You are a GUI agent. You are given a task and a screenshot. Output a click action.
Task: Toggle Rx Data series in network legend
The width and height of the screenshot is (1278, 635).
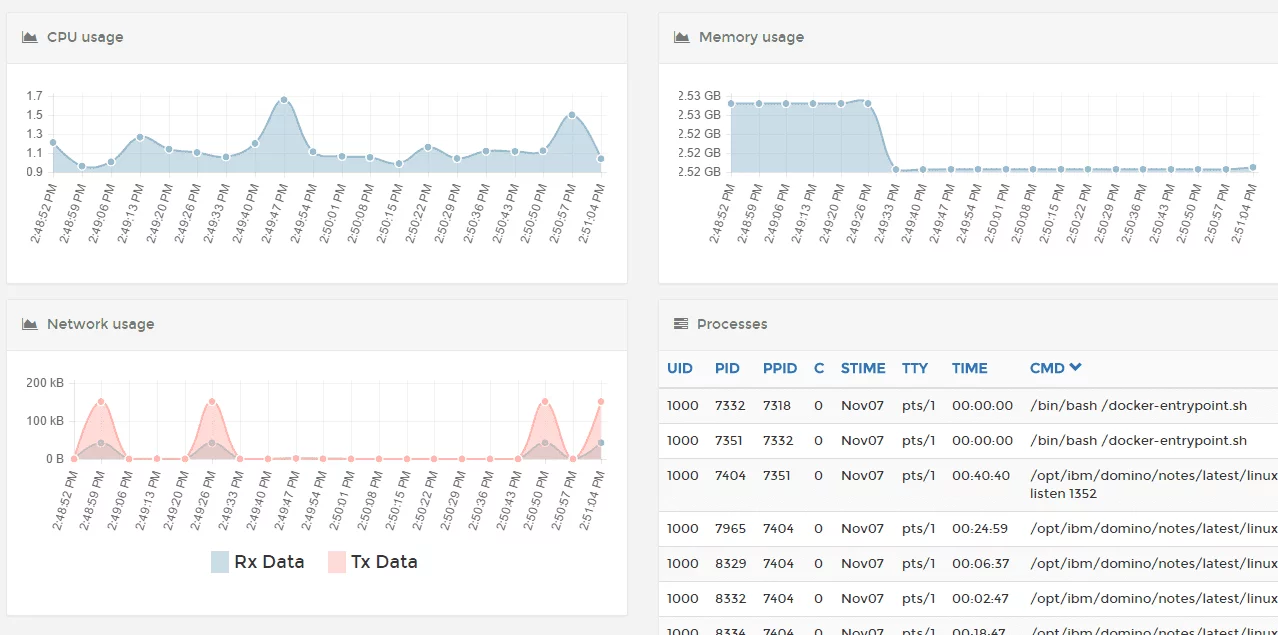click(x=269, y=562)
